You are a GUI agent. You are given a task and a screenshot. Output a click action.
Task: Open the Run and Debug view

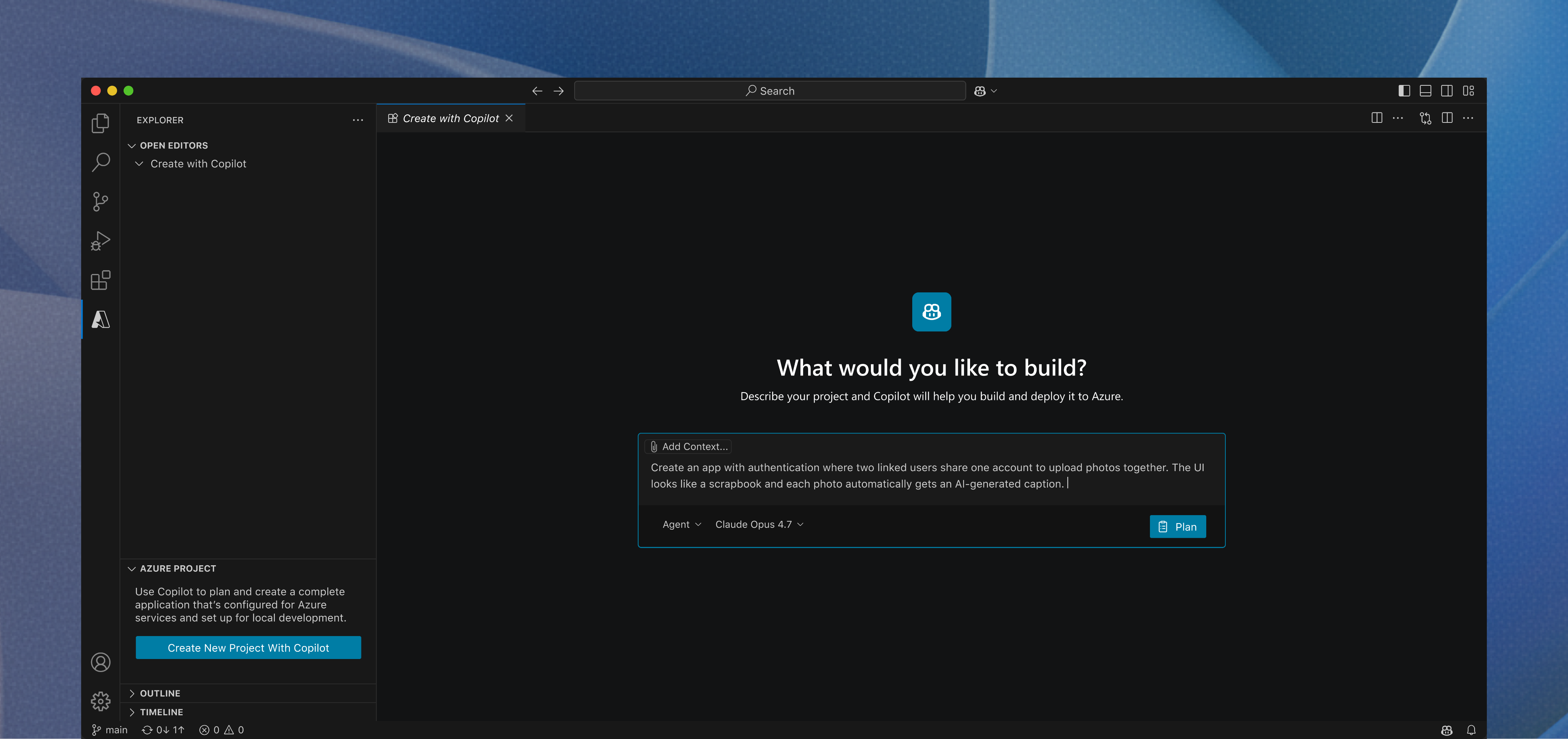(100, 241)
